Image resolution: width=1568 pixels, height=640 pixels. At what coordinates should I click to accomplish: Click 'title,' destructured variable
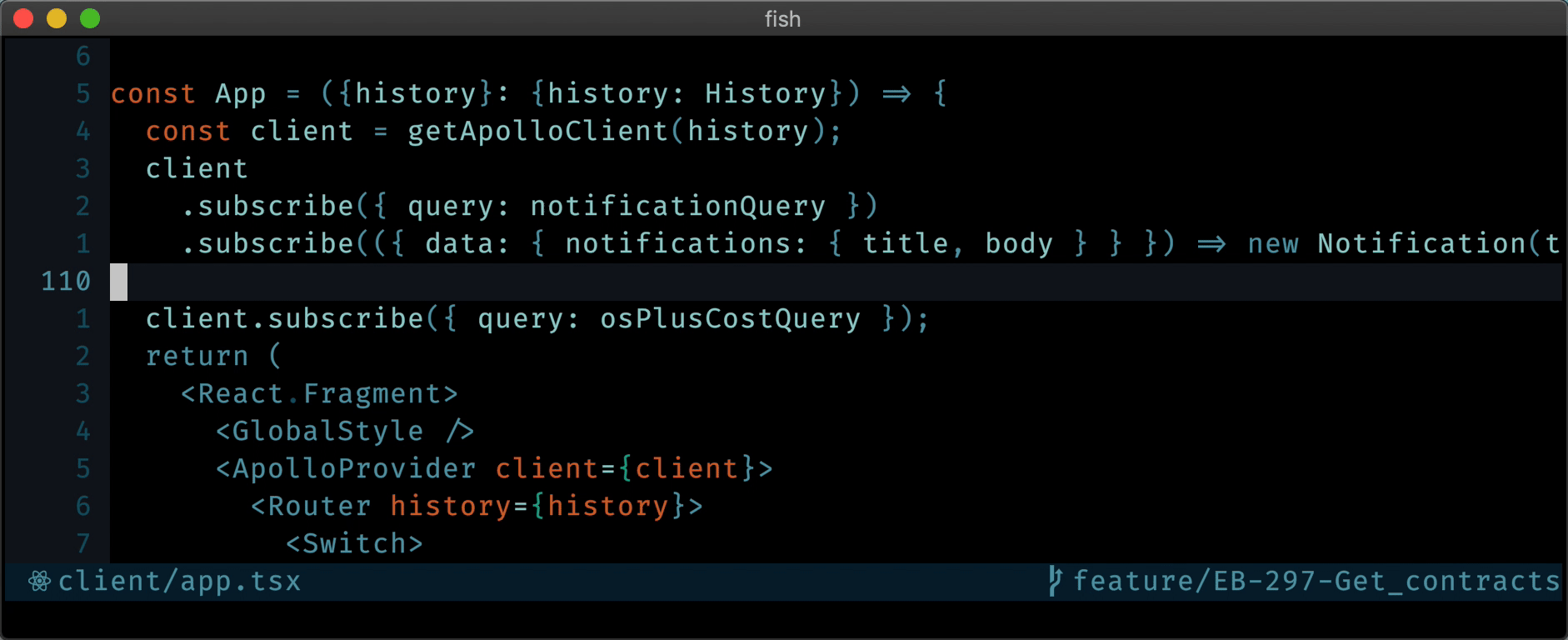[x=913, y=243]
